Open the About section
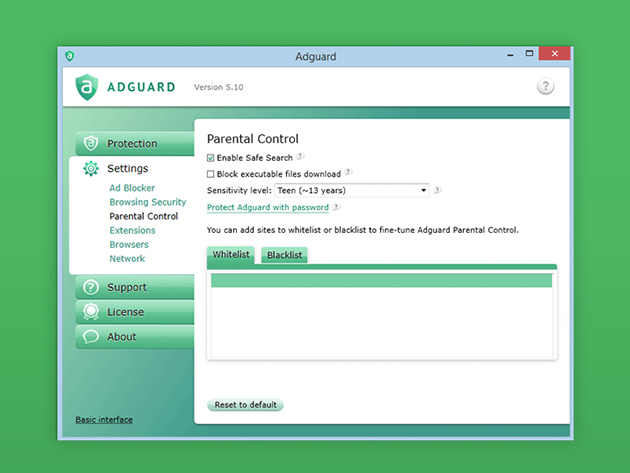630x473 pixels. click(135, 337)
